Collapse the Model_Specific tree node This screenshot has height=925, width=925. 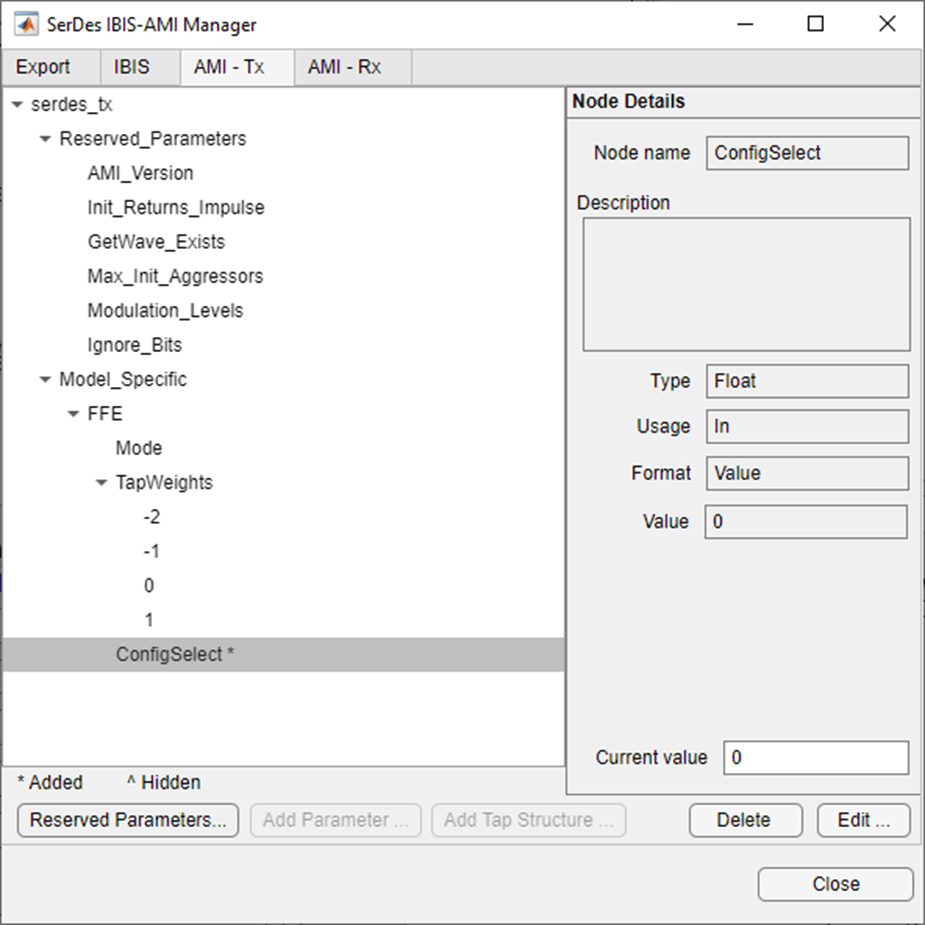(45, 380)
